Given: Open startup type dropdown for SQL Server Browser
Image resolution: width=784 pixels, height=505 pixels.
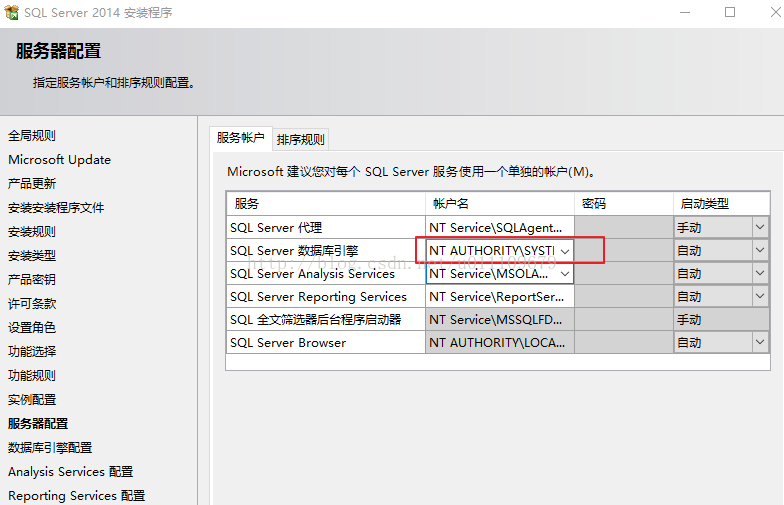Looking at the screenshot, I should pos(760,342).
